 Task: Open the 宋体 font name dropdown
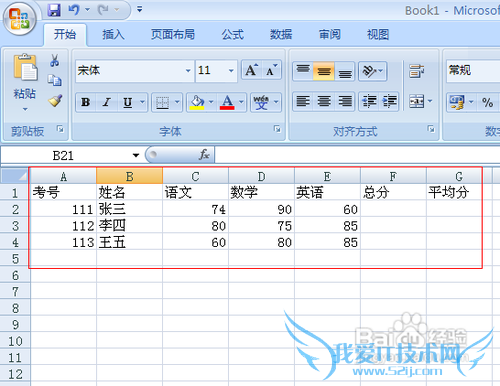tap(188, 71)
